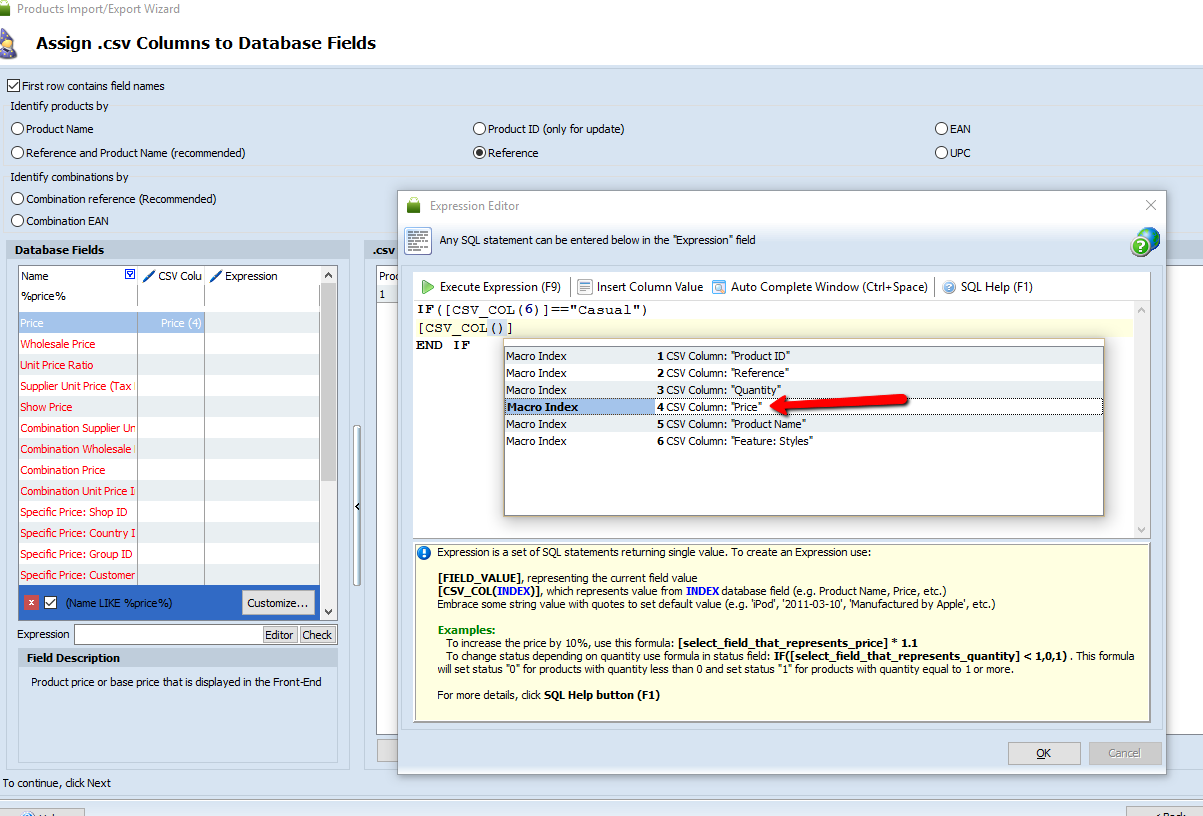The image size is (1203, 816).
Task: Click the Name column filter icon
Action: pos(129,275)
